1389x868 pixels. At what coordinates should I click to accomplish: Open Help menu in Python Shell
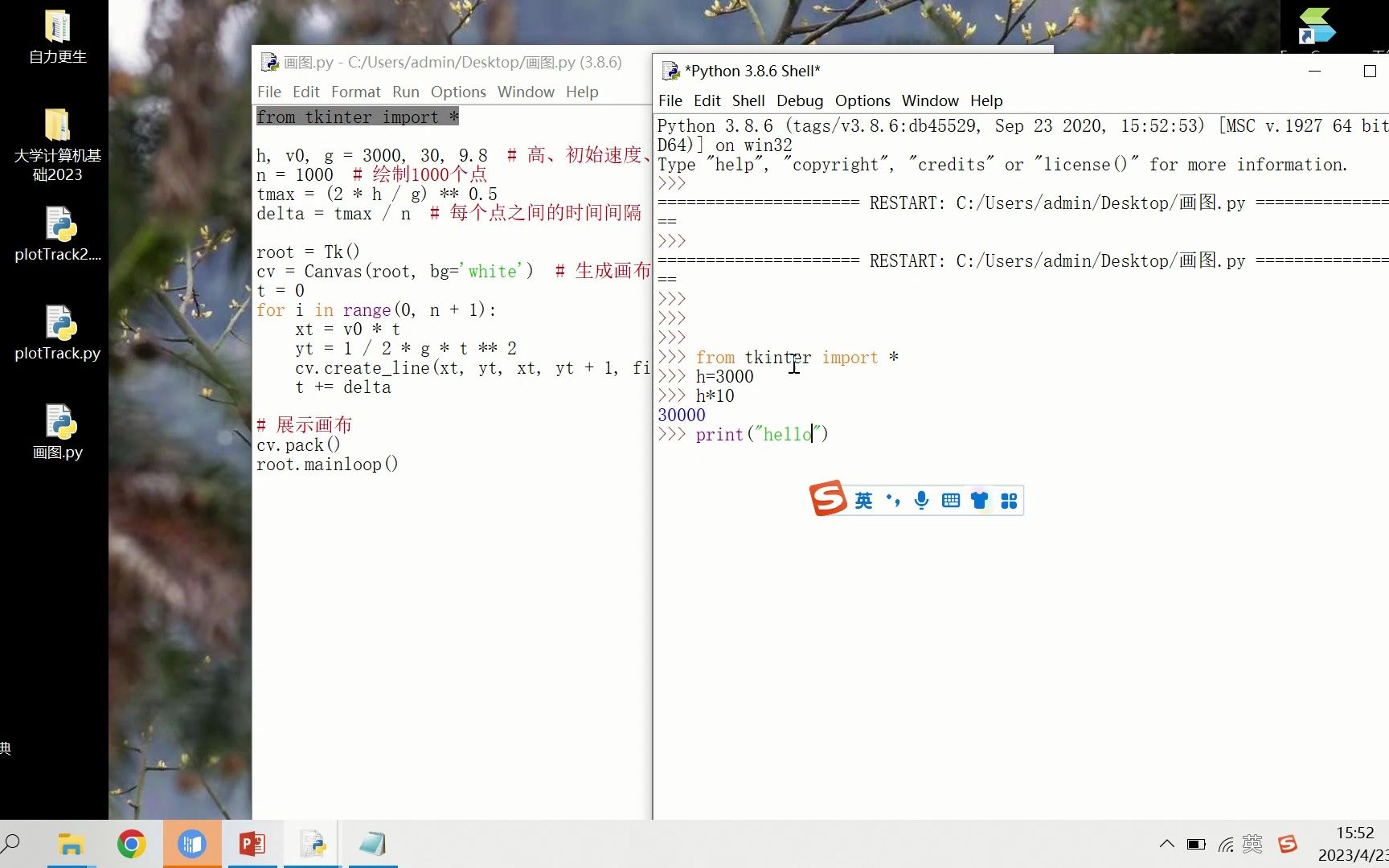click(986, 100)
